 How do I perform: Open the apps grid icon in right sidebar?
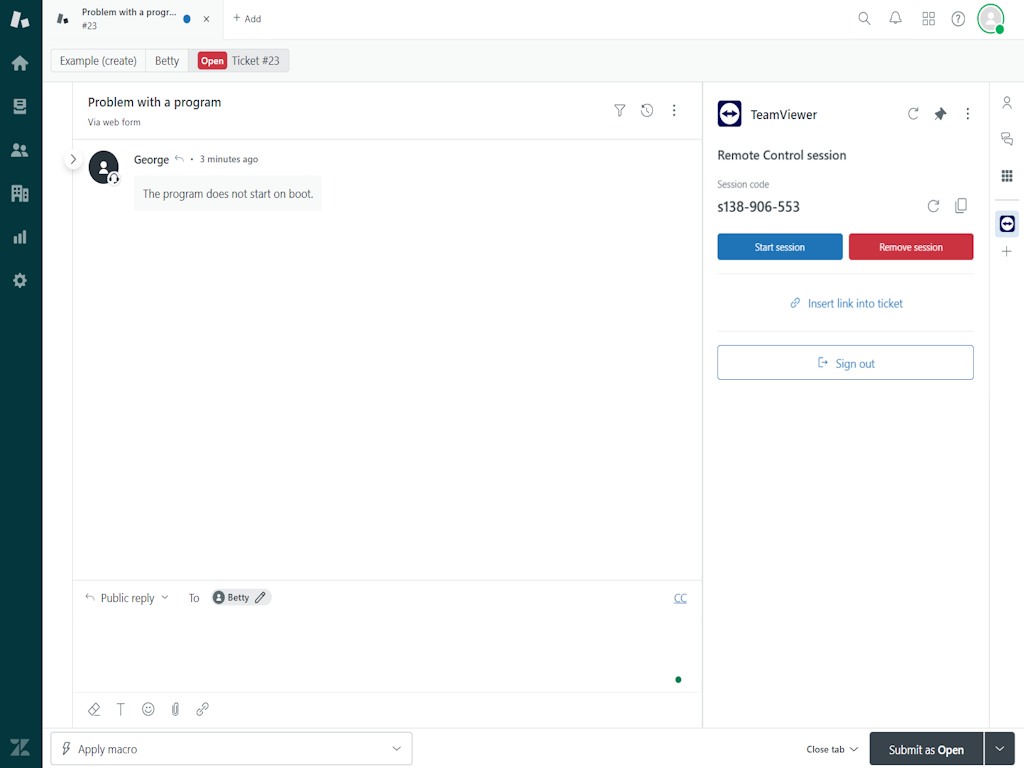1007,176
